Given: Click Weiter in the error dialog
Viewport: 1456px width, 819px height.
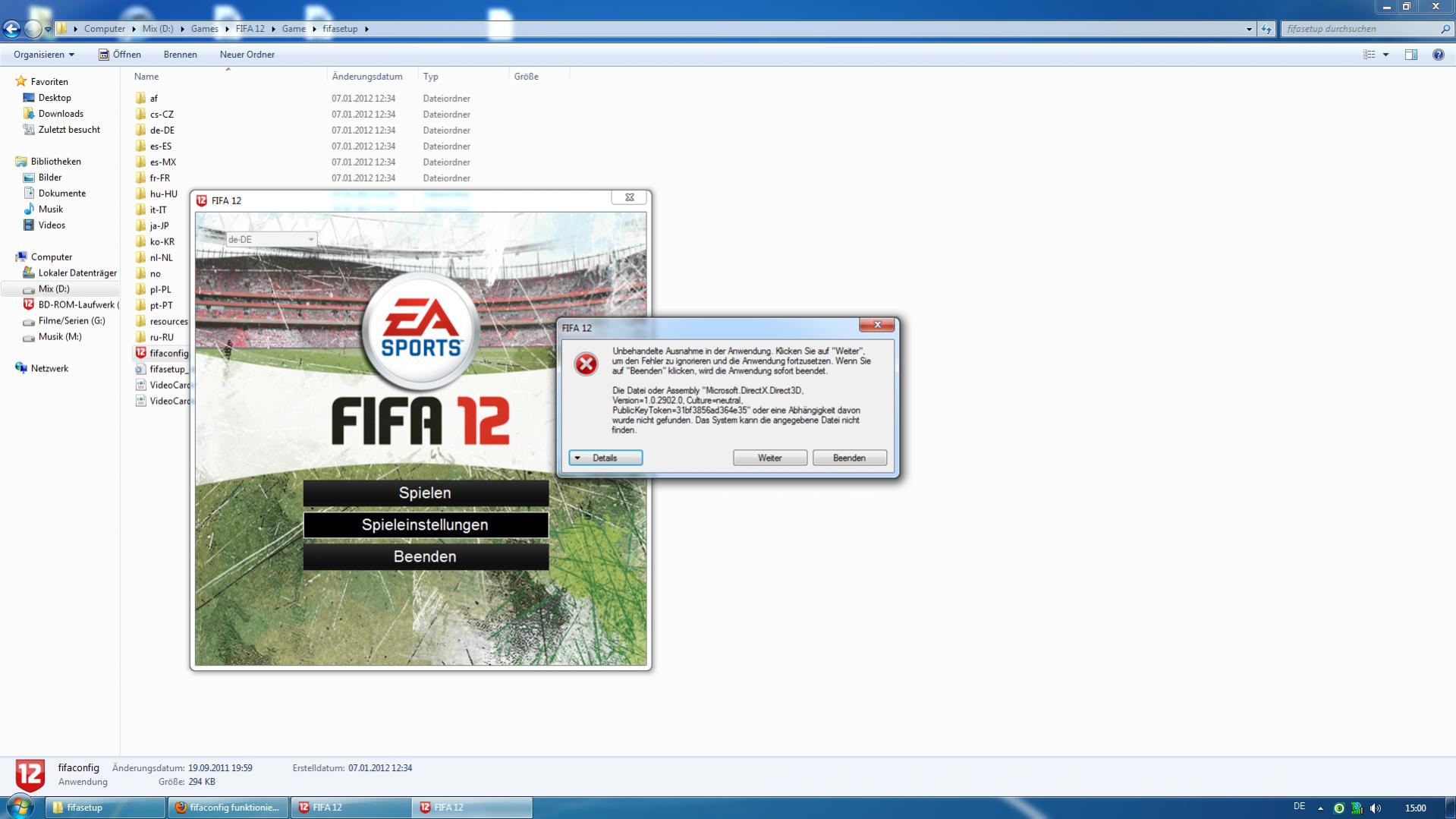Looking at the screenshot, I should click(x=769, y=458).
